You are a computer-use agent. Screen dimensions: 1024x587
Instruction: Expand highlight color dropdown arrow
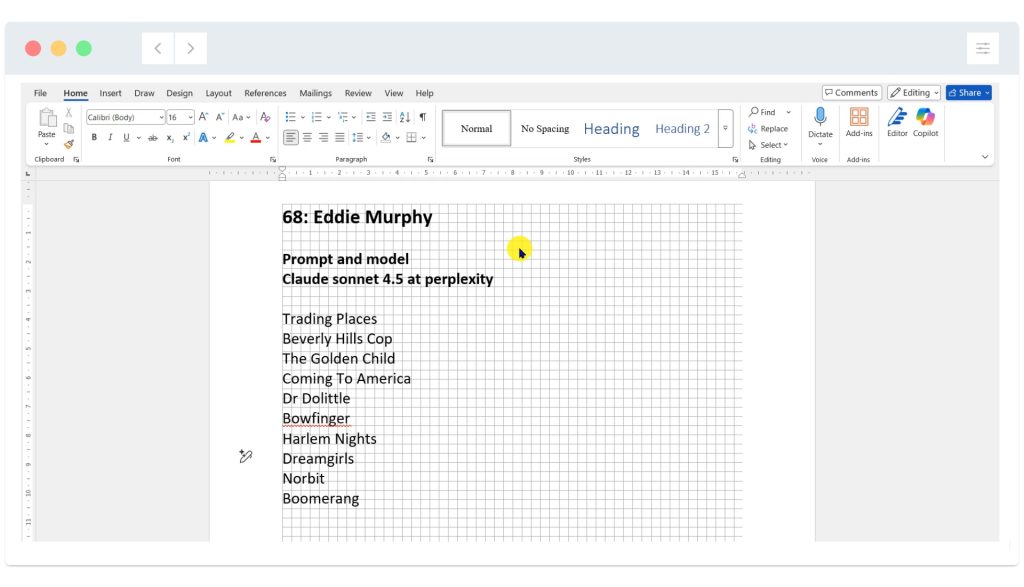click(x=242, y=138)
